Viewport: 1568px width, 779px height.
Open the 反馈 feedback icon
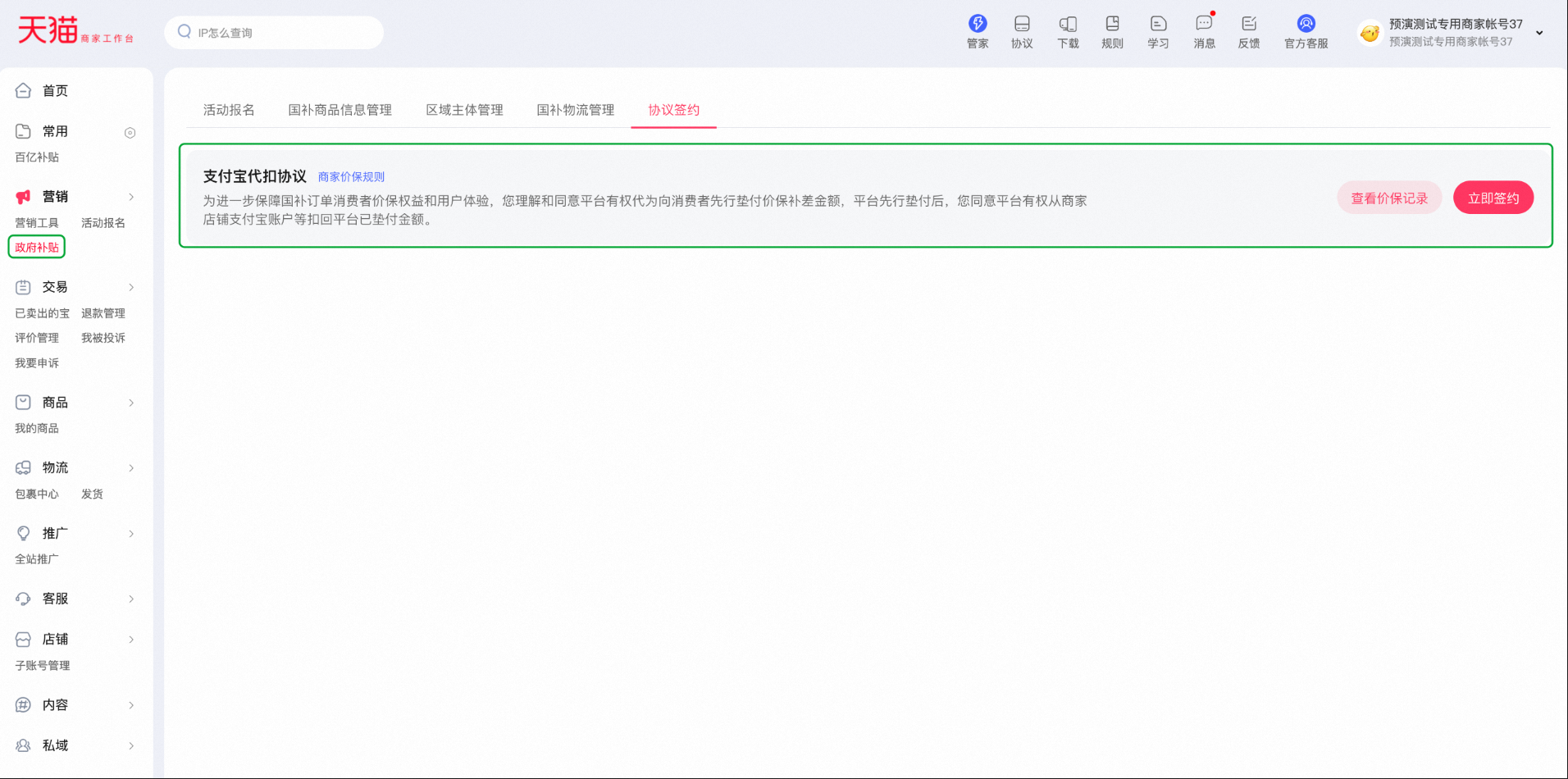coord(1248,24)
